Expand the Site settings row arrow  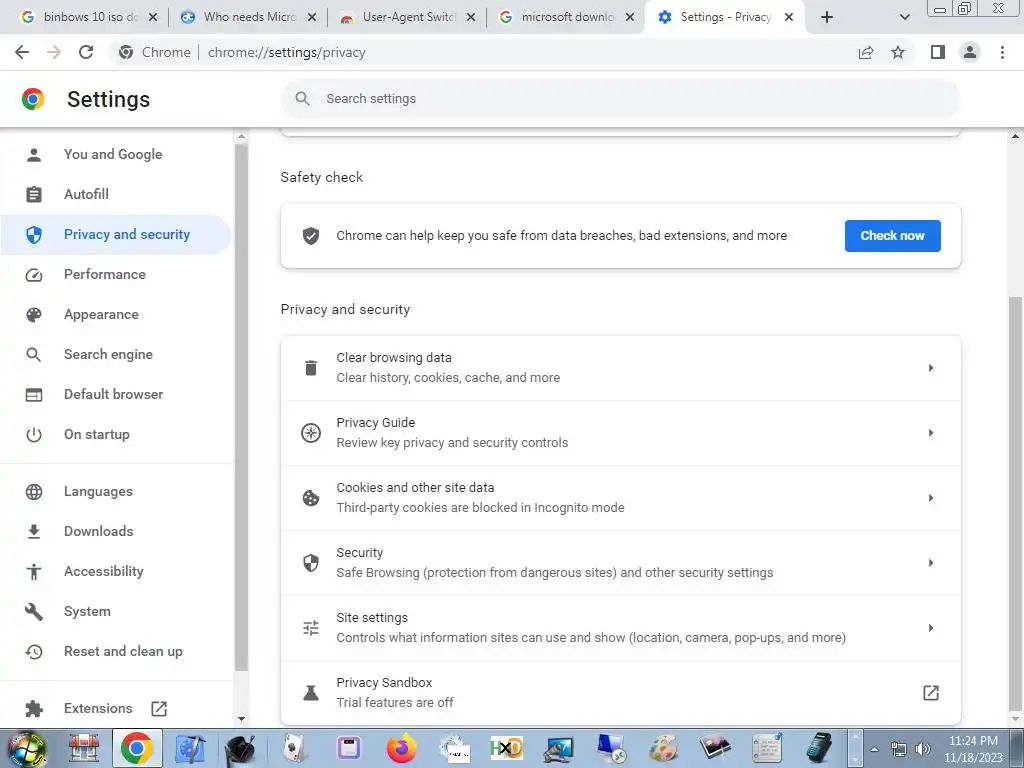click(931, 628)
